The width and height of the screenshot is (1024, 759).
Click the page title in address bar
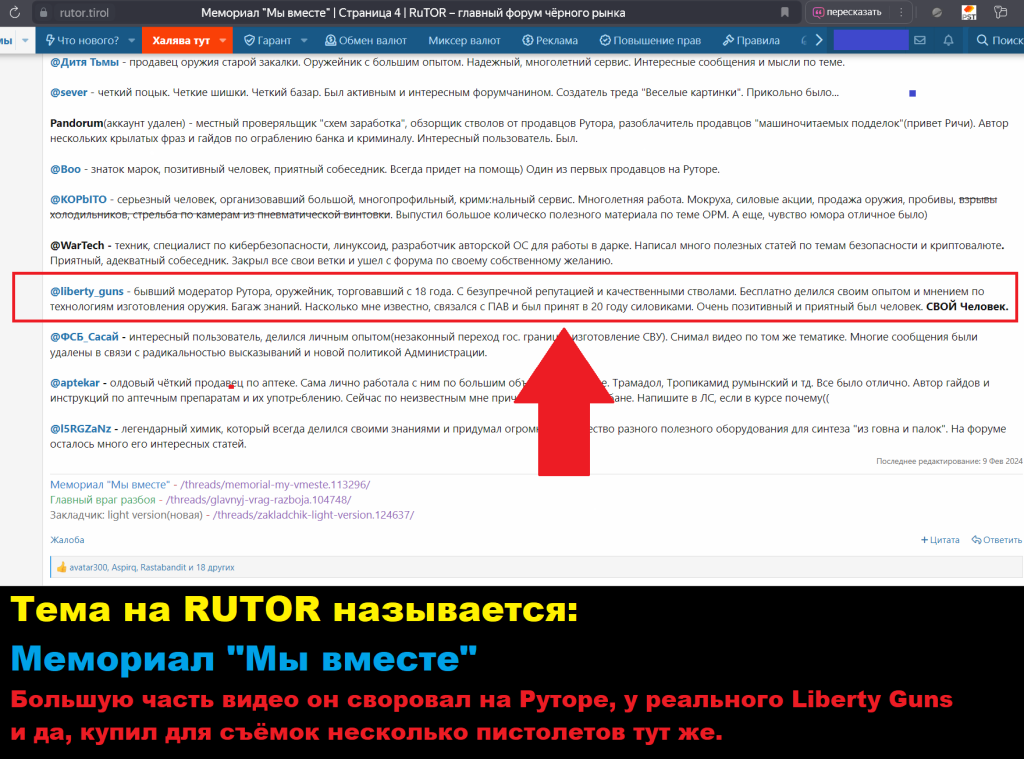413,12
